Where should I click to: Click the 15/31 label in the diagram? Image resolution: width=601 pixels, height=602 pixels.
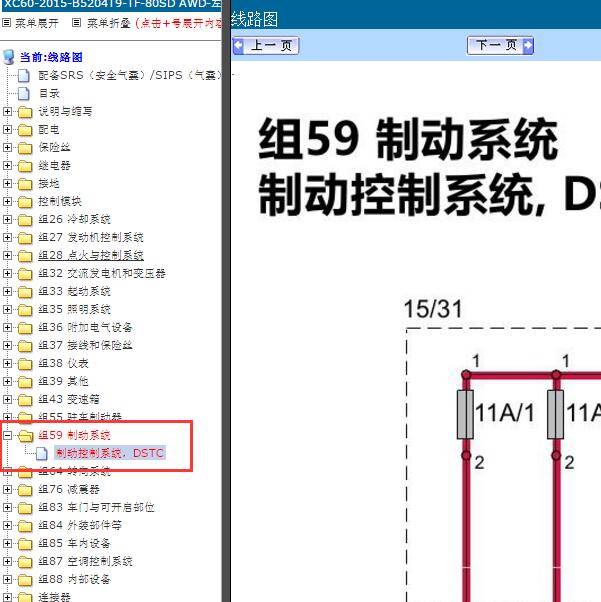[433, 309]
